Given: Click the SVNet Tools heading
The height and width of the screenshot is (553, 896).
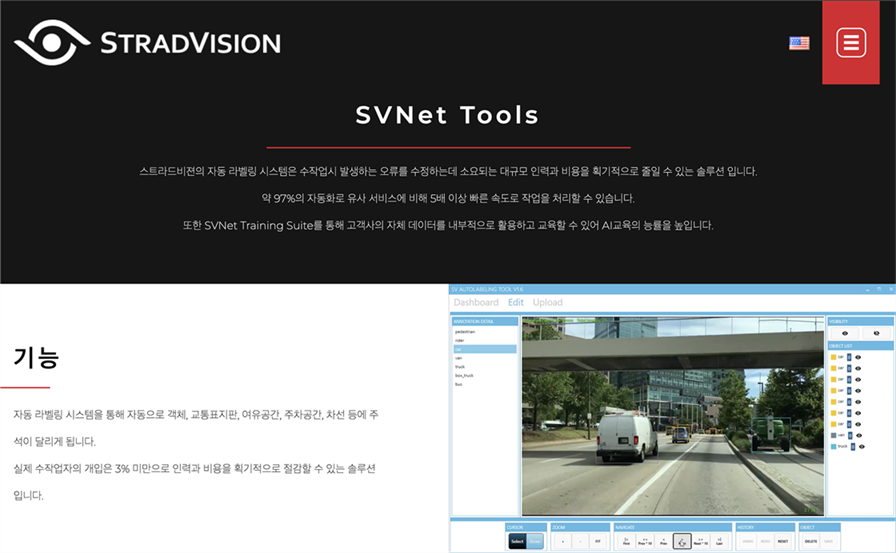Looking at the screenshot, I should [x=447, y=115].
